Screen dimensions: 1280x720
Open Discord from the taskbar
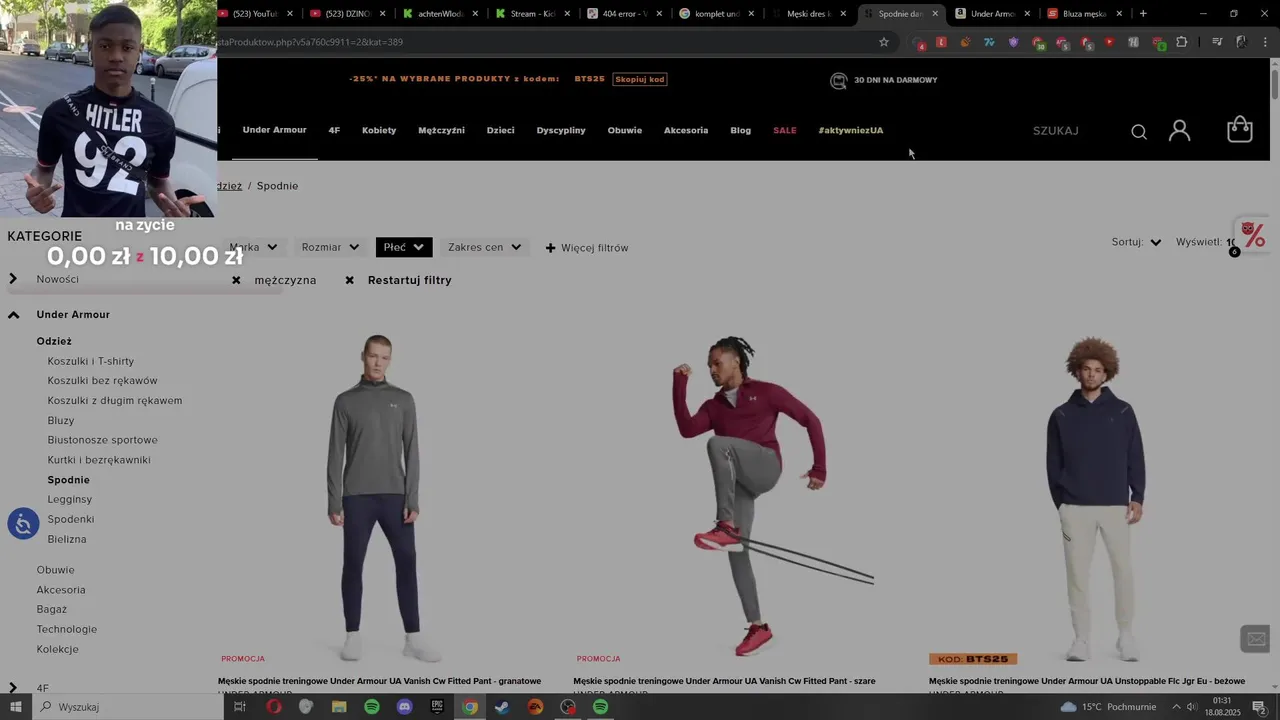(x=404, y=707)
